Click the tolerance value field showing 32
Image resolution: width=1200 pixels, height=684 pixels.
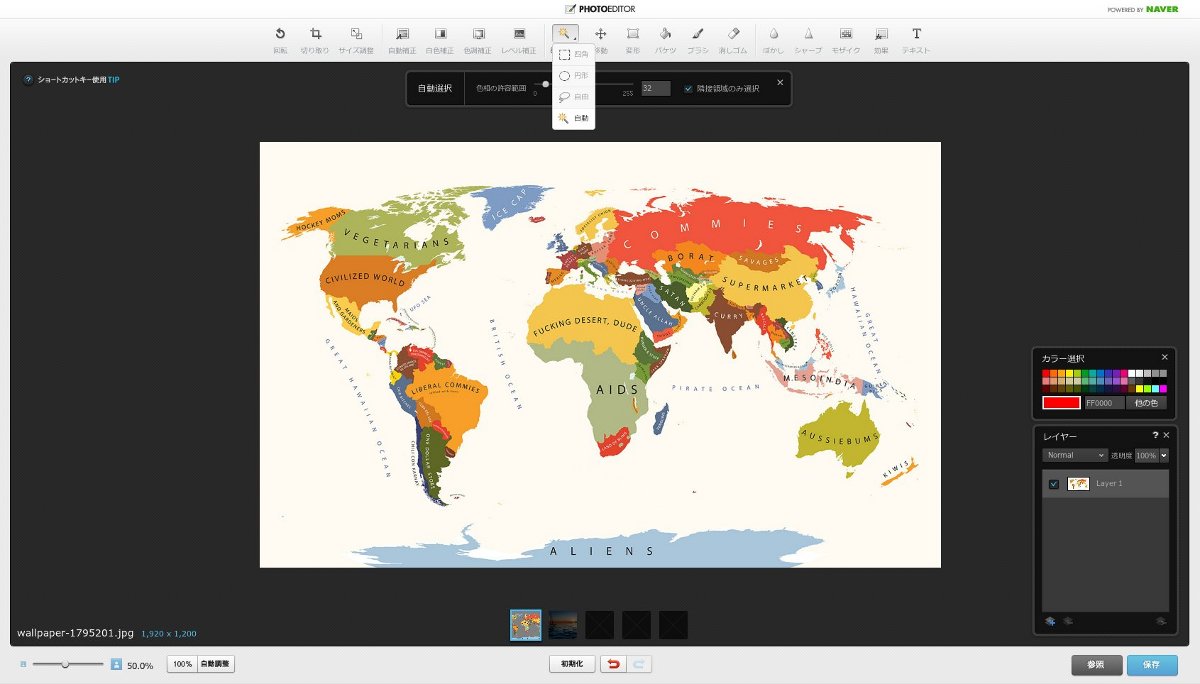click(x=656, y=88)
